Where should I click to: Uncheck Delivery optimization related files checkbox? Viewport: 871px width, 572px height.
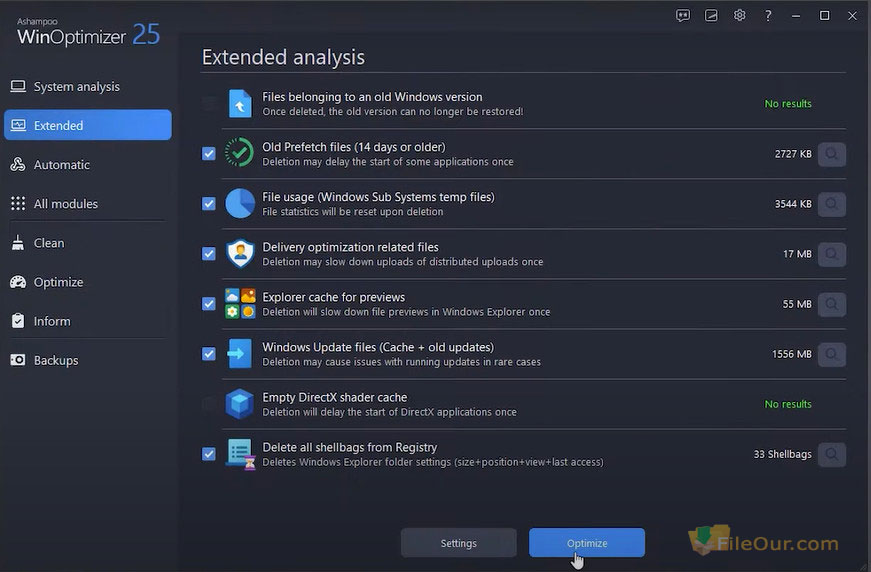tap(209, 254)
